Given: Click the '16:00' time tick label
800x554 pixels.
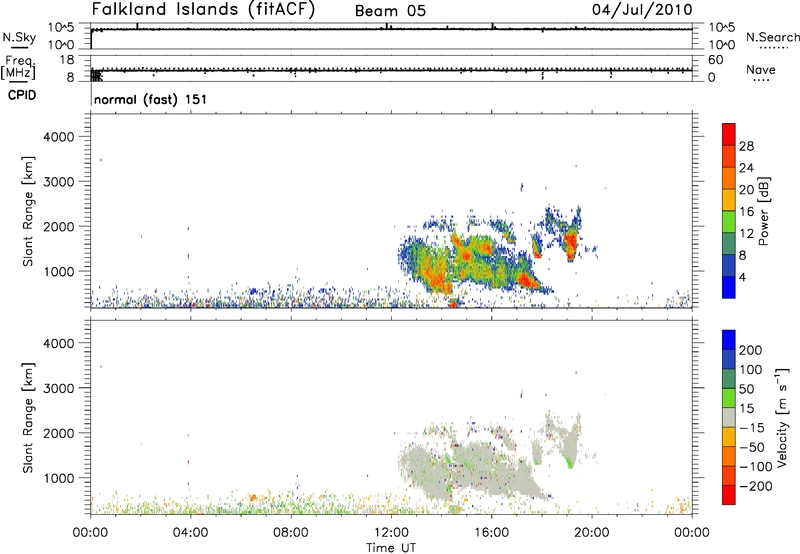Looking at the screenshot, I should (491, 533).
